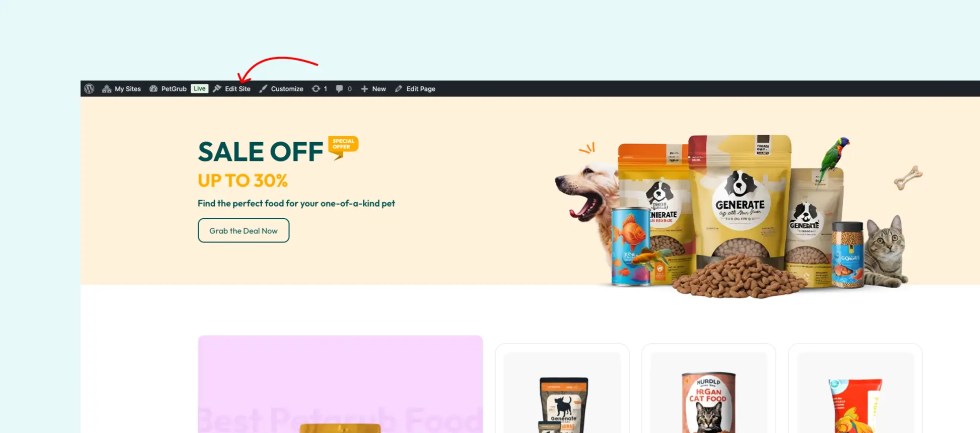980x433 pixels.
Task: Open the My Sites network icon
Action: (106, 89)
